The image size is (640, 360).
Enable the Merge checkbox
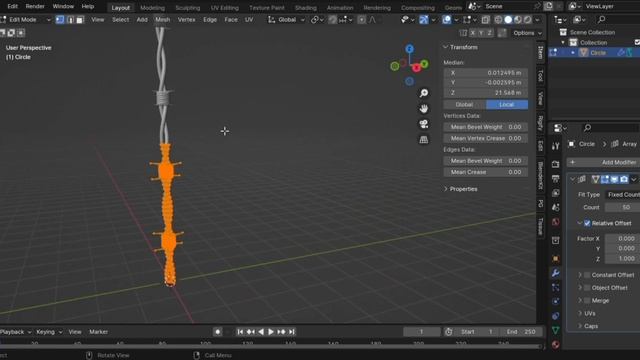587,300
